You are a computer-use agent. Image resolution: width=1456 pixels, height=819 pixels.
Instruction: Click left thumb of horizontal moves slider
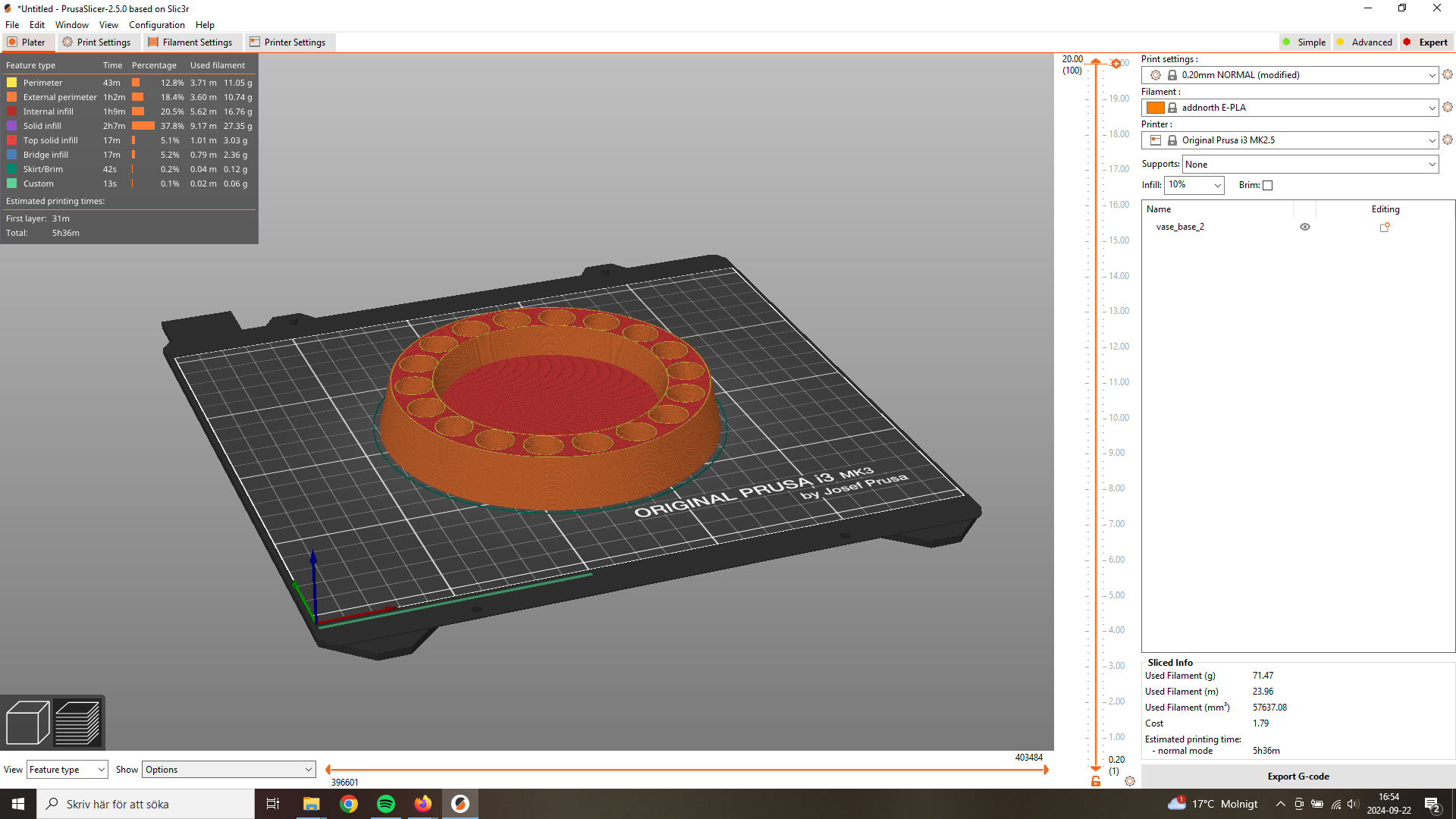pos(328,770)
